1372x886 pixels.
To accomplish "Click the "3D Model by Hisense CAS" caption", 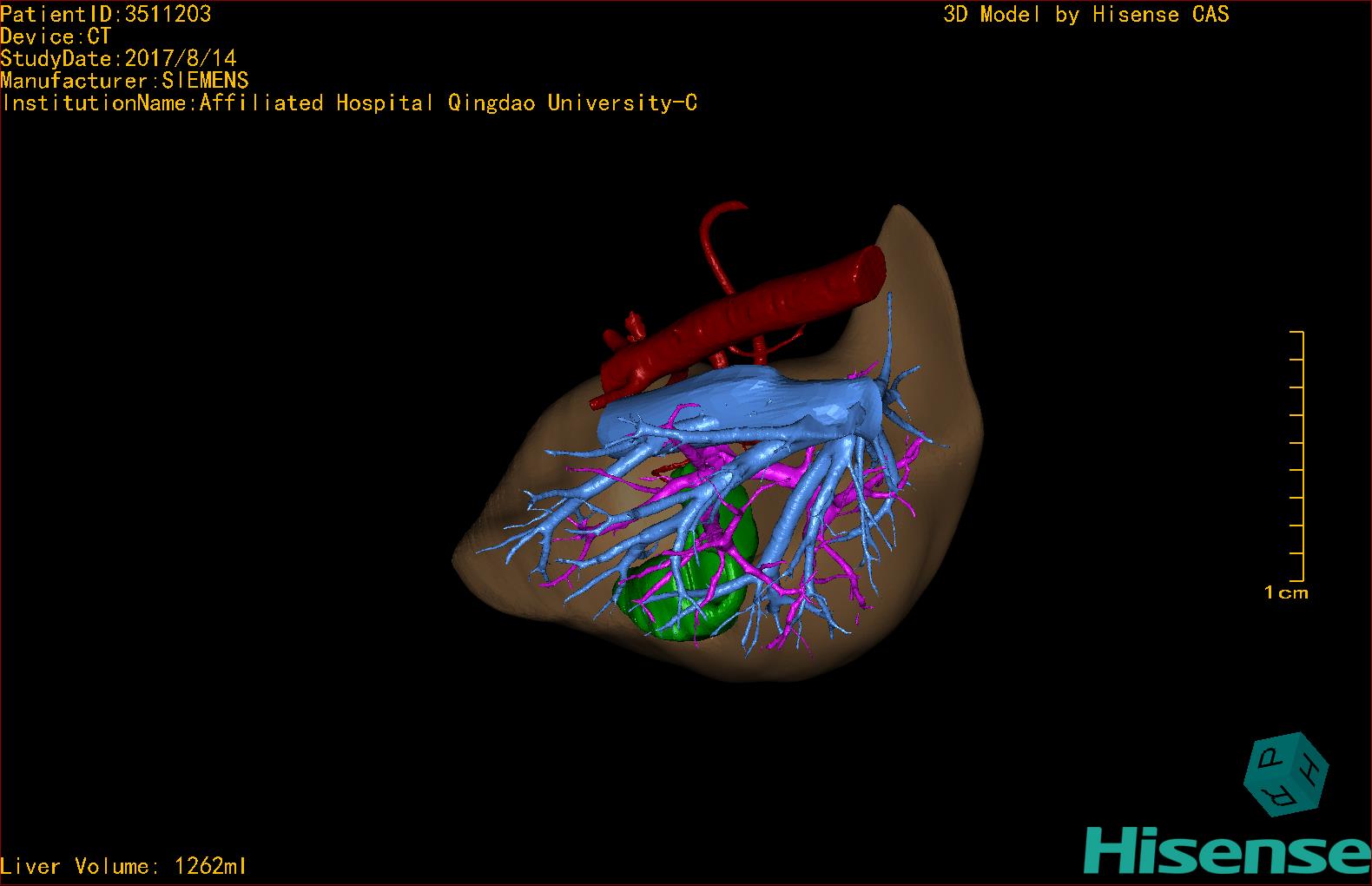I will click(x=1086, y=14).
